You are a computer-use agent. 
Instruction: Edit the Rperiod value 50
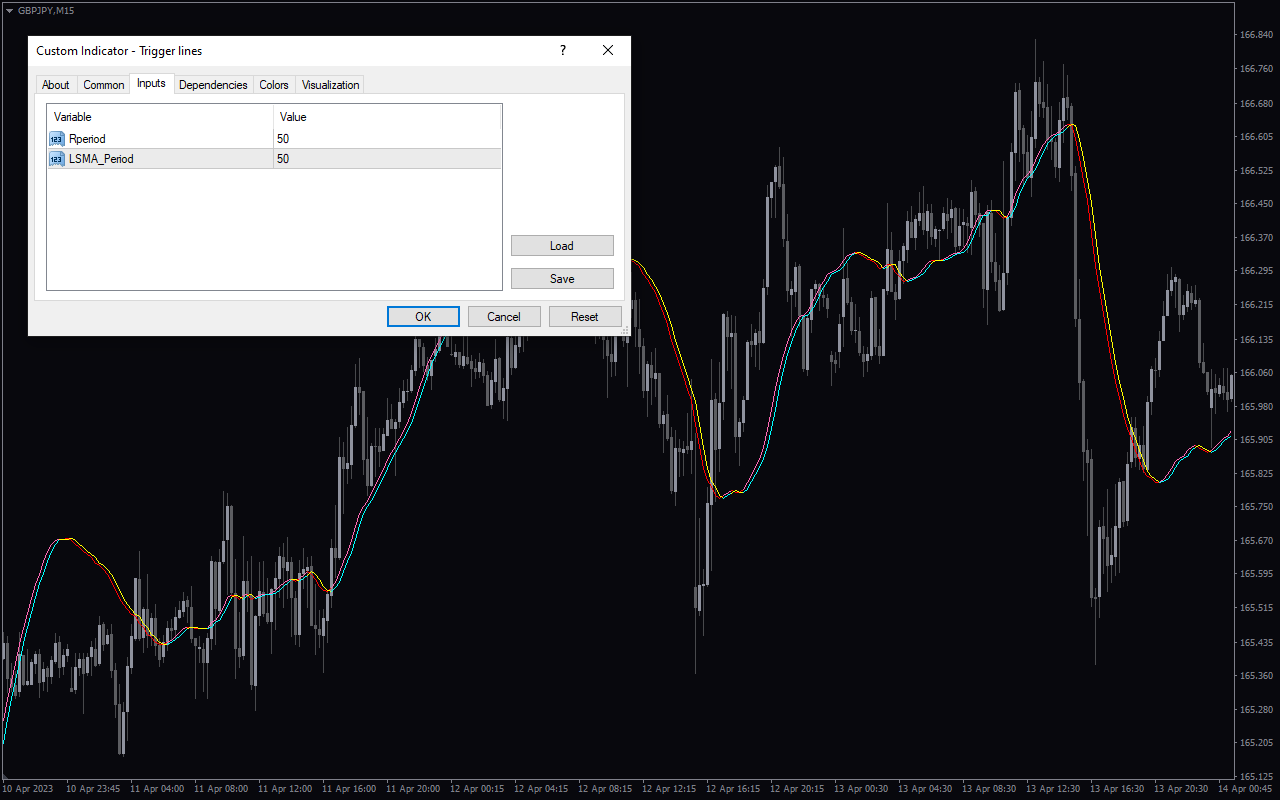(387, 139)
